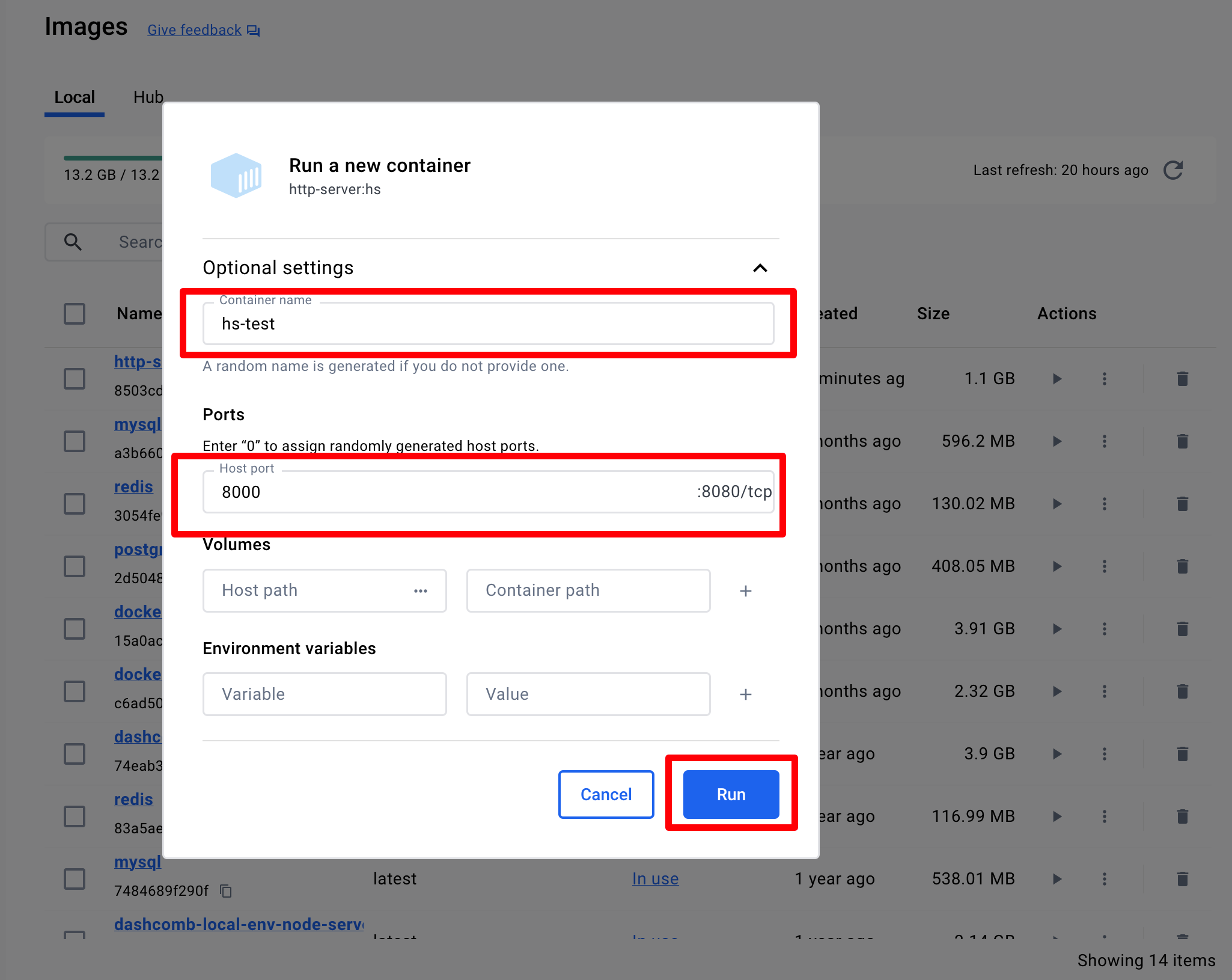Open more actions for 408.05 MB image

[1105, 566]
